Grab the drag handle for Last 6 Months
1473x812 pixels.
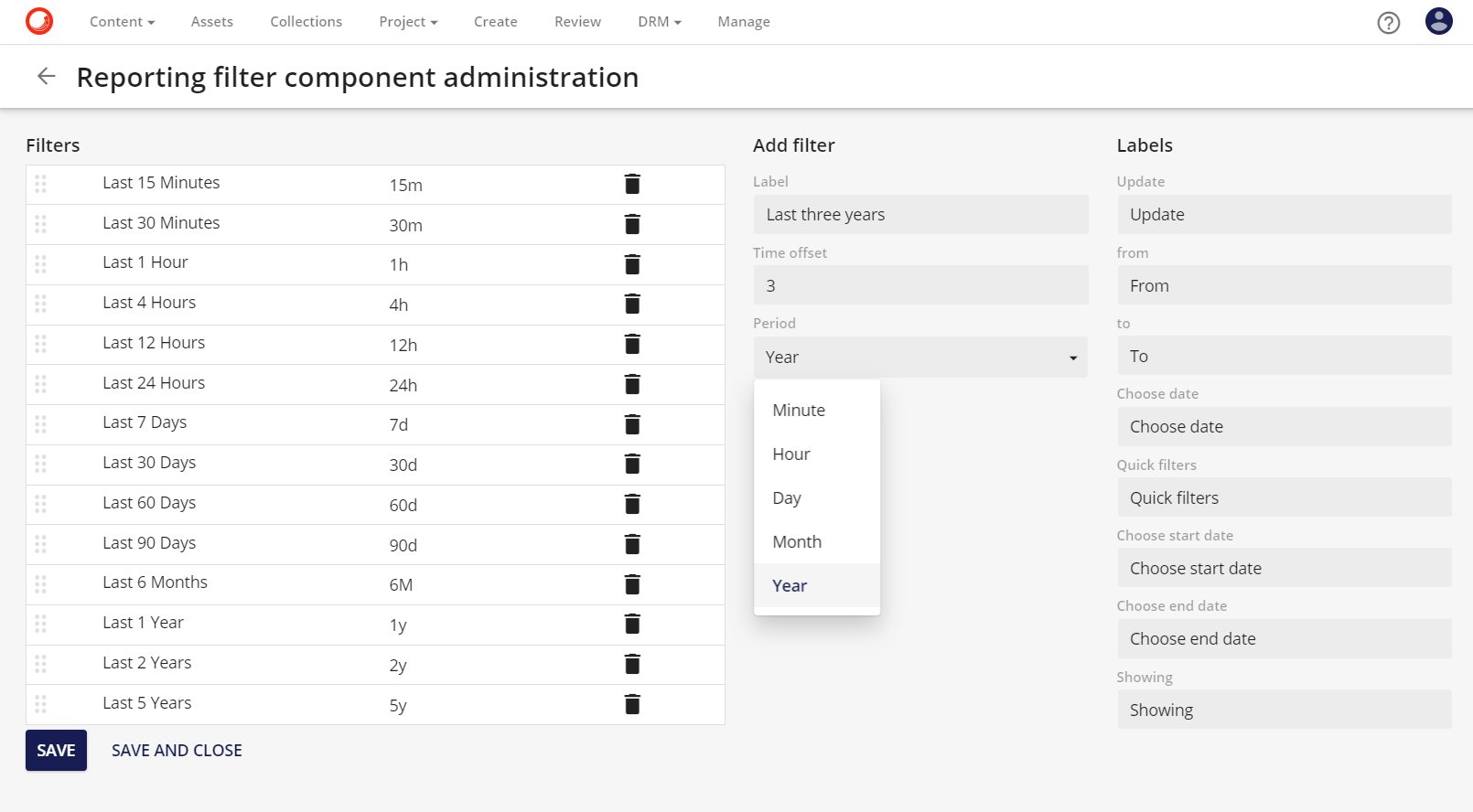[x=40, y=584]
